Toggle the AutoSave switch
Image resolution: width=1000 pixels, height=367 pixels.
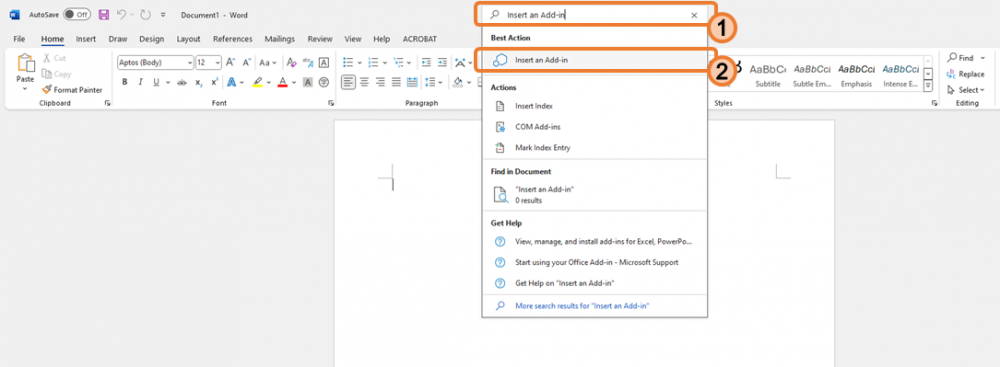click(77, 15)
